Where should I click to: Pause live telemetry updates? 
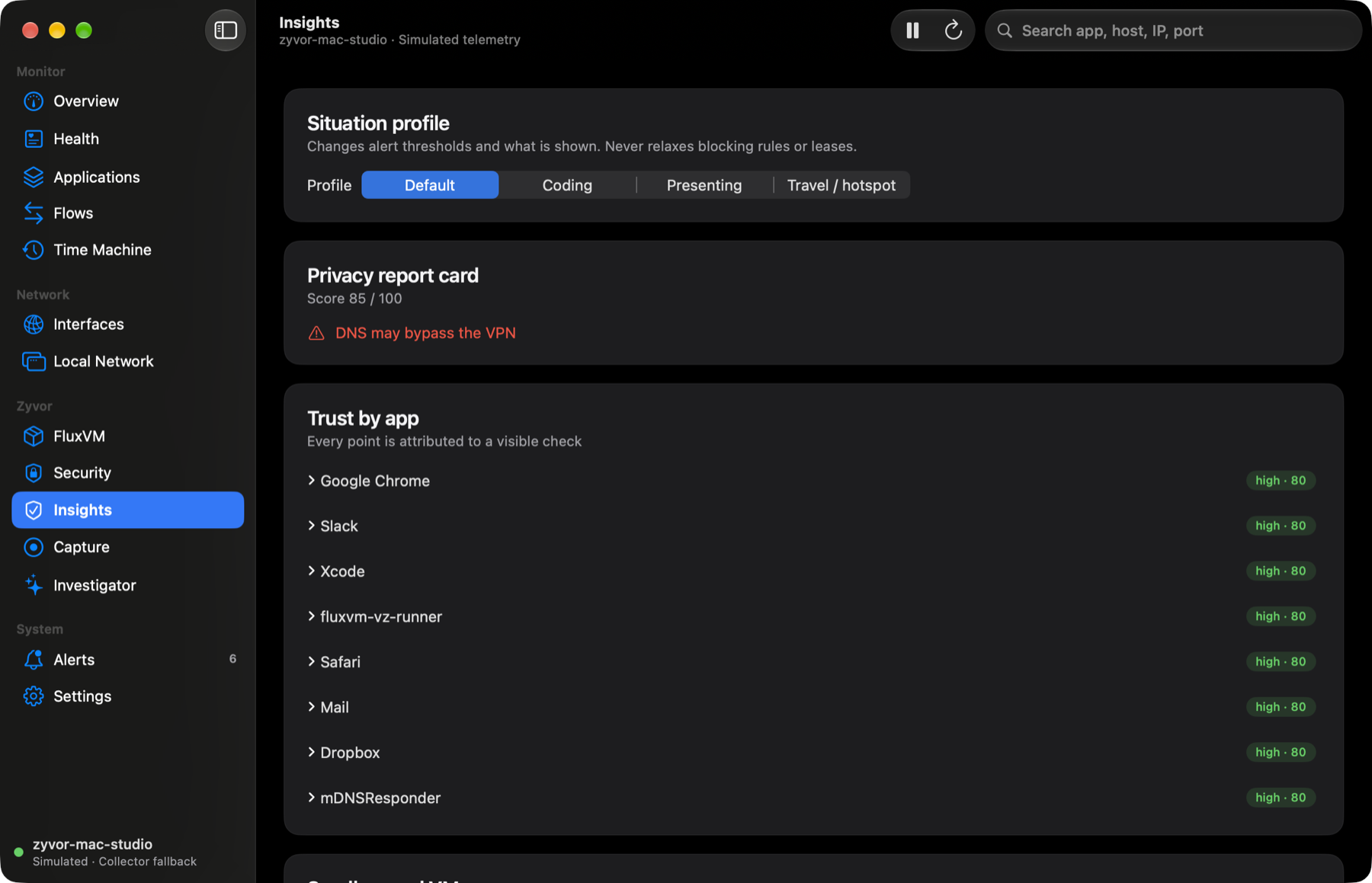(x=912, y=30)
